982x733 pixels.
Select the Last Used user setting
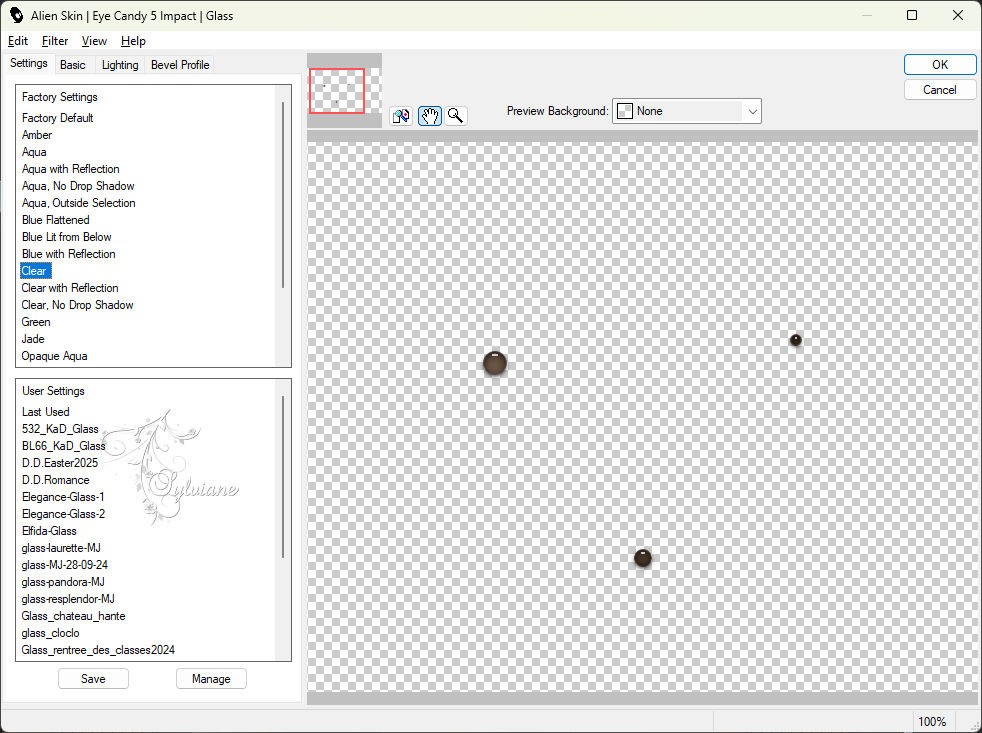tap(45, 412)
